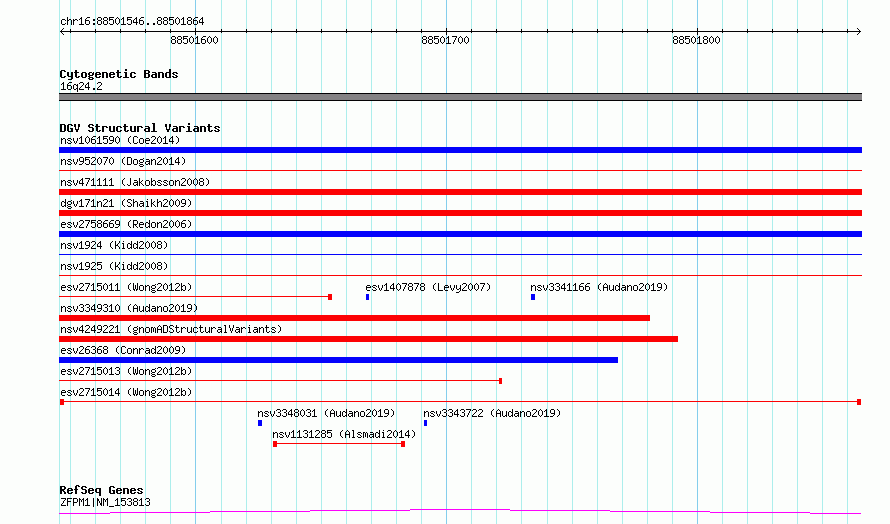Click the blue marker under nsv3343722

(425, 423)
